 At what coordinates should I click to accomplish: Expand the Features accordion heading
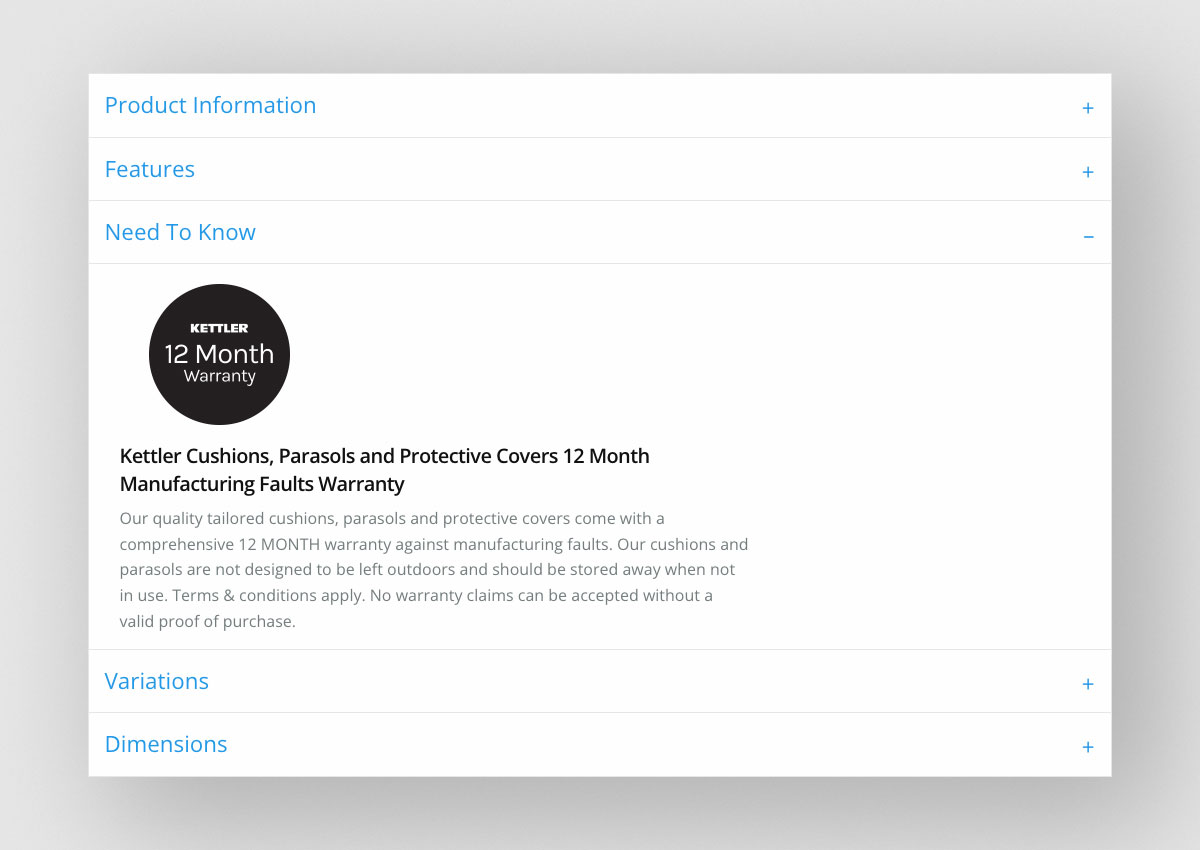click(150, 169)
